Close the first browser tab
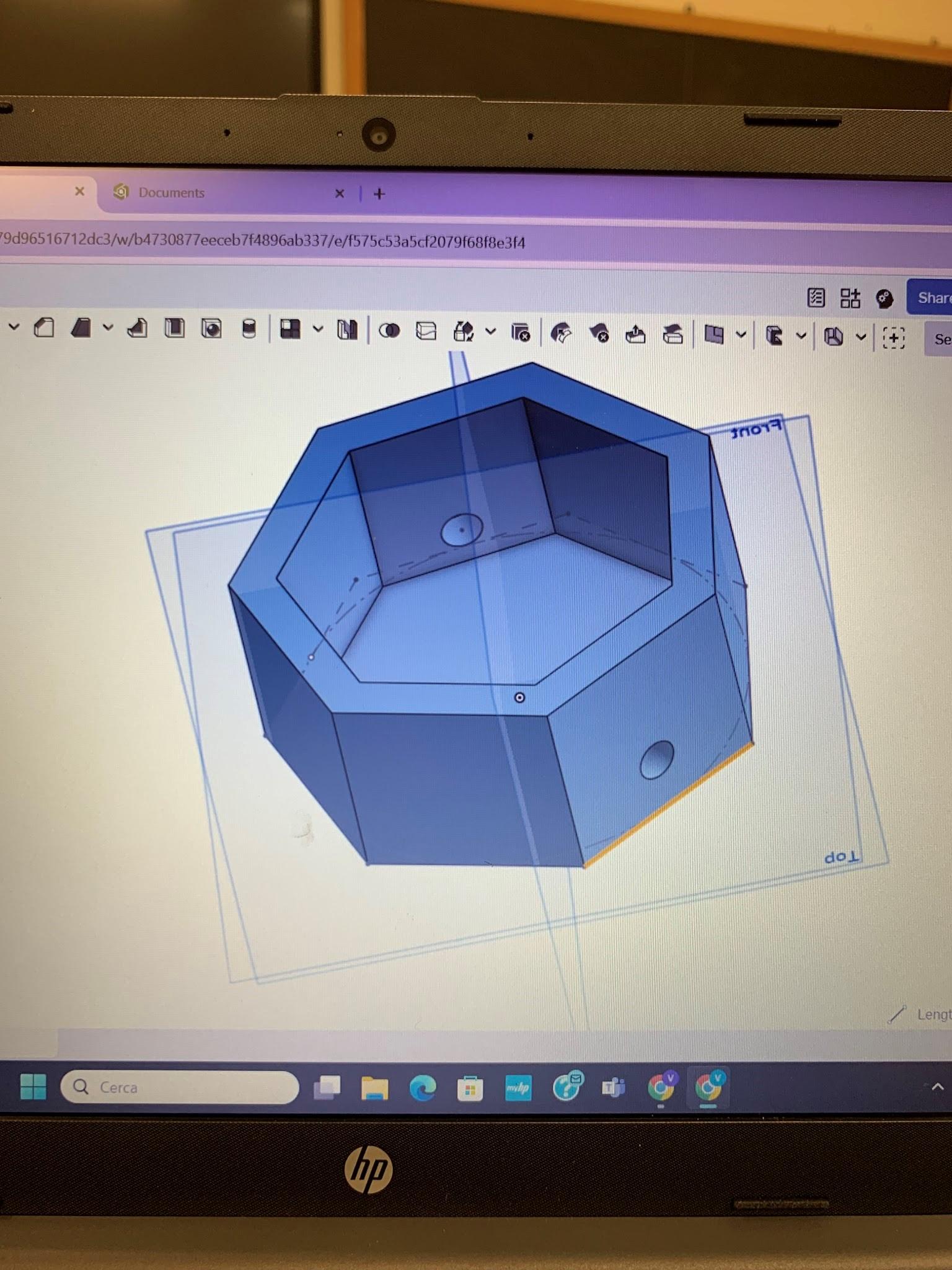The height and width of the screenshot is (1270, 952). pos(79,191)
